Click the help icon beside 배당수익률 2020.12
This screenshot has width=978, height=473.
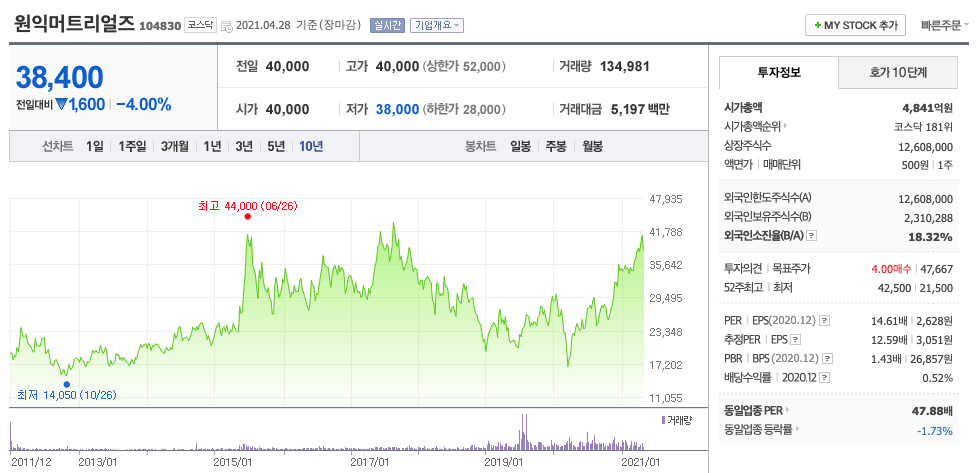click(824, 378)
